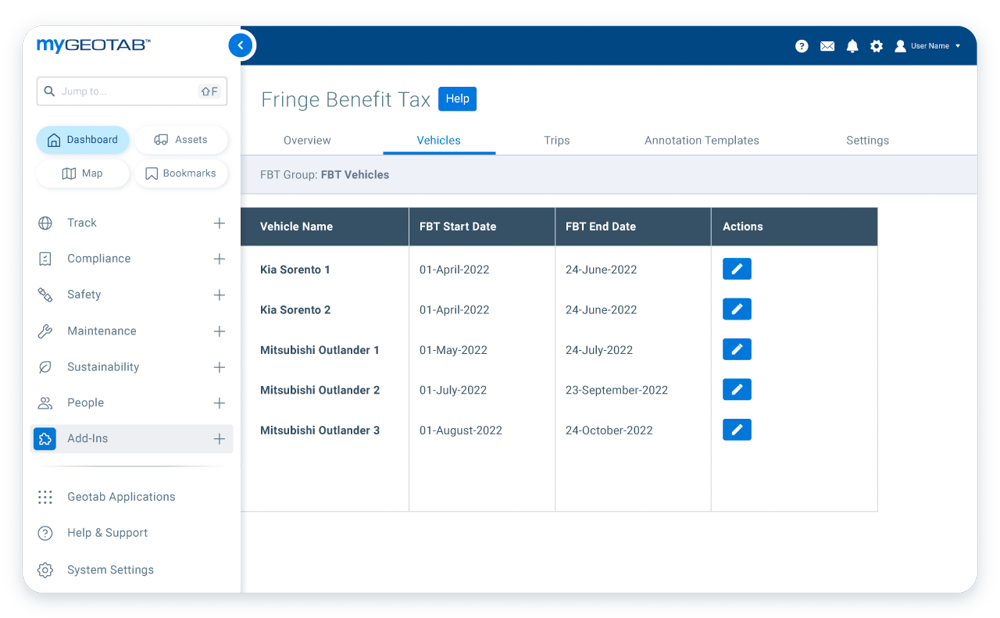Open System Settings label
This screenshot has height=618, width=1000.
pos(110,570)
